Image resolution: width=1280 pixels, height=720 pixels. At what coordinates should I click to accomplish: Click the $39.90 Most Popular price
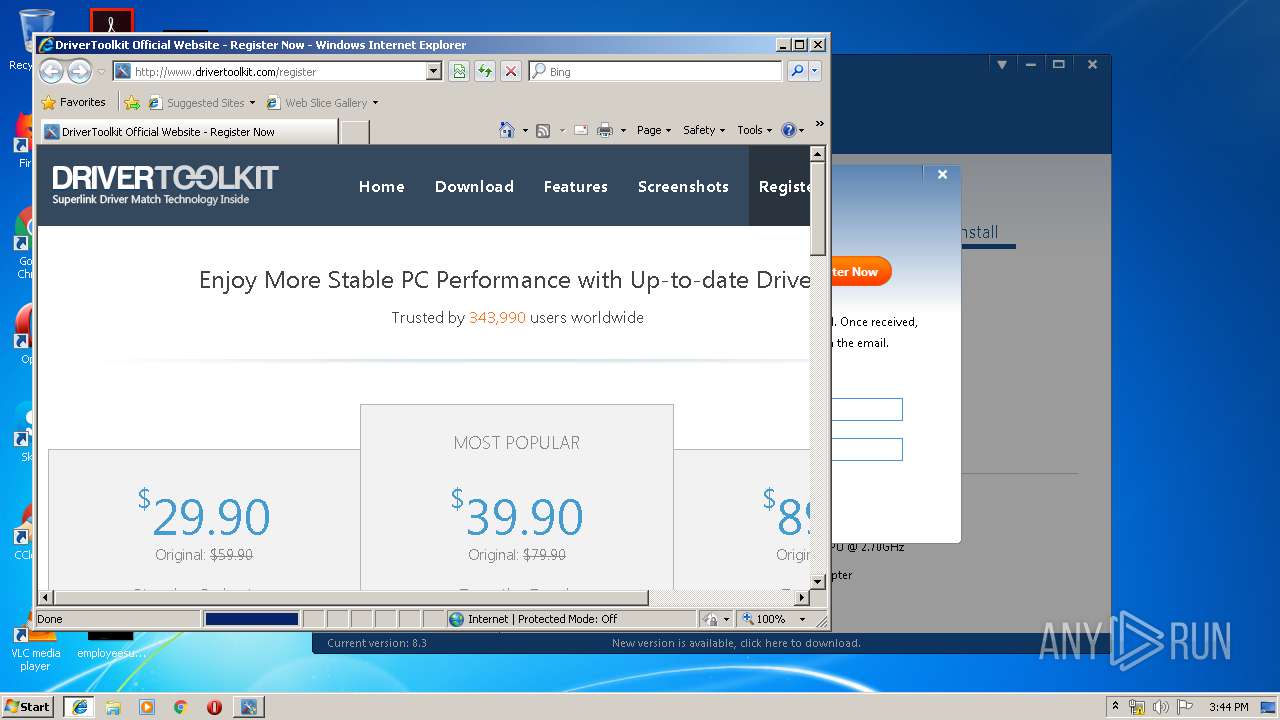(x=517, y=513)
